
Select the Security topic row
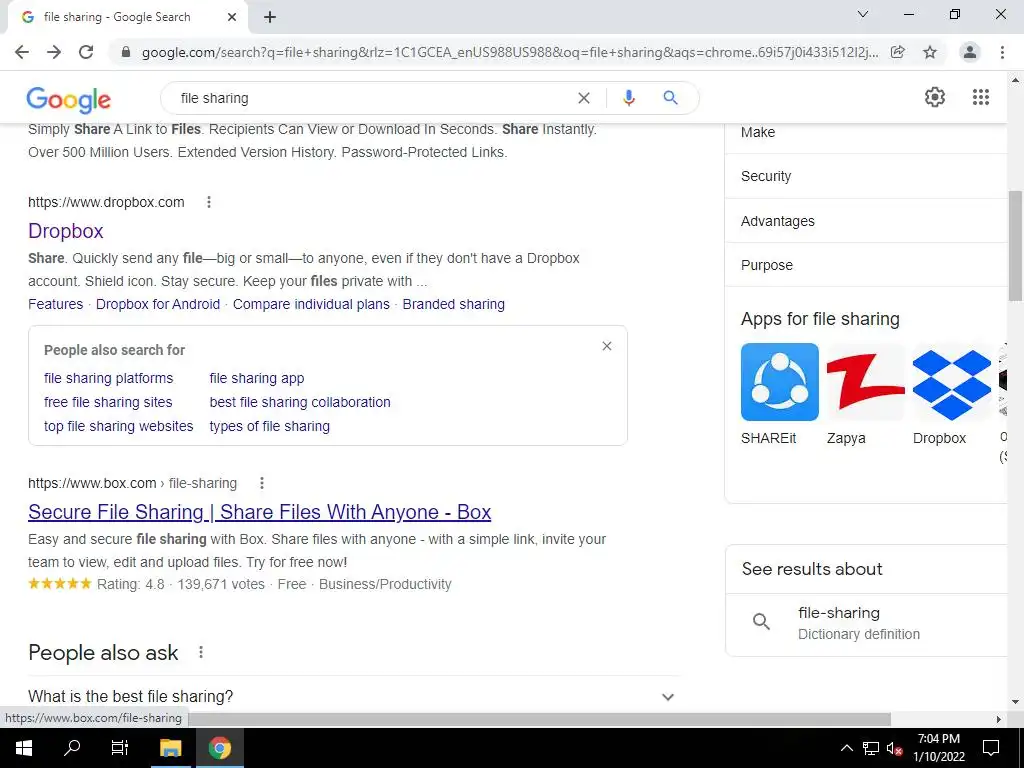866,176
